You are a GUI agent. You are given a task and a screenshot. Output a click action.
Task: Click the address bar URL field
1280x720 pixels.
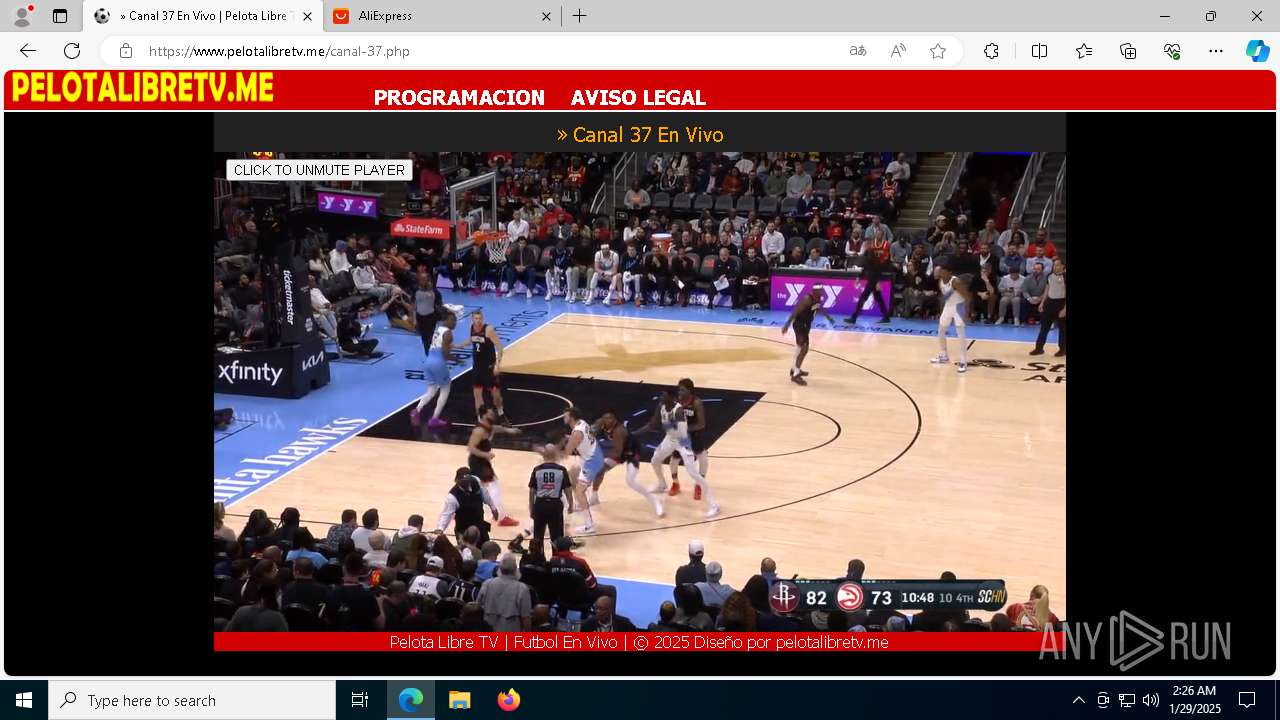click(x=490, y=51)
